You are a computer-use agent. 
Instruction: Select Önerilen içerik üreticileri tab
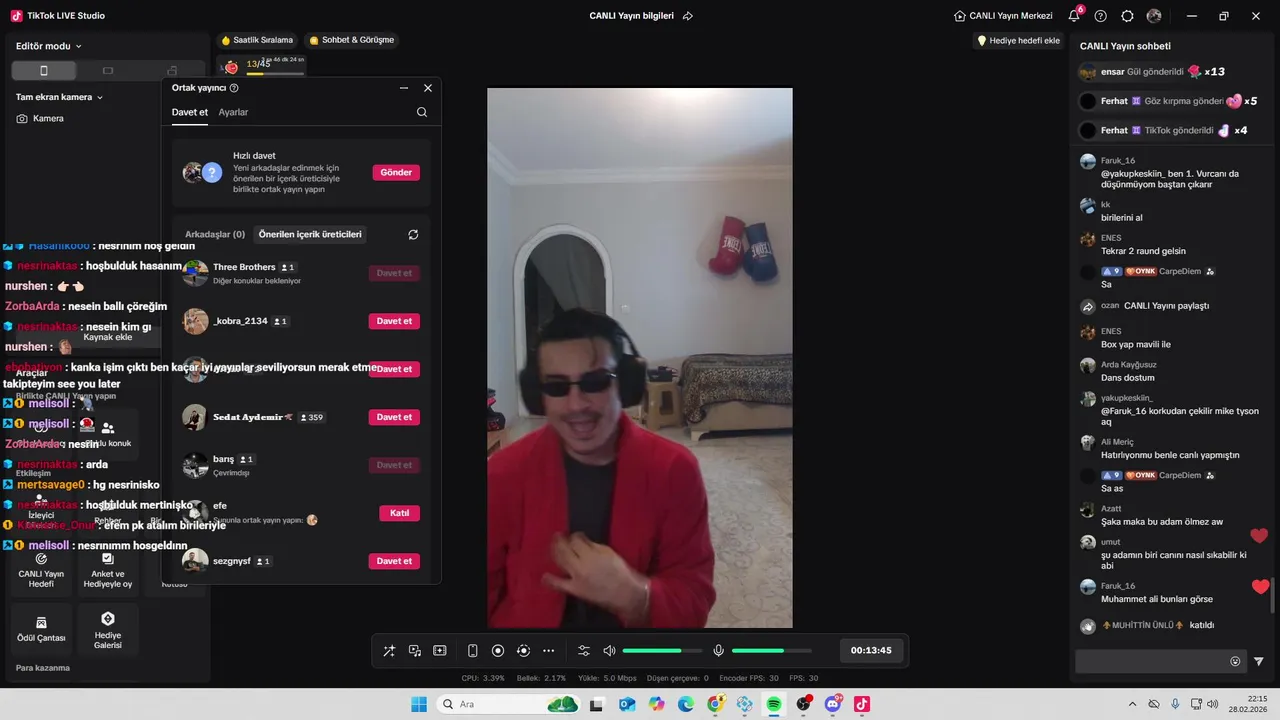pos(310,234)
